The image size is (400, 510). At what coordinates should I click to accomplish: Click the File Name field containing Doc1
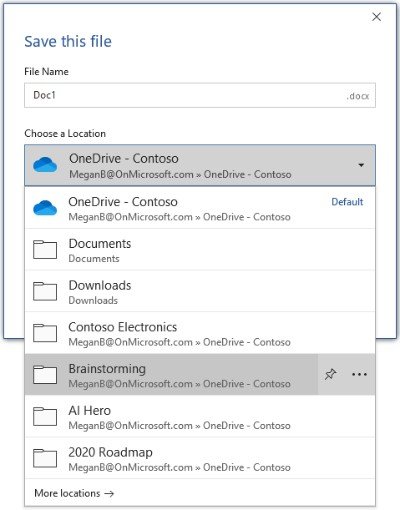coord(200,95)
